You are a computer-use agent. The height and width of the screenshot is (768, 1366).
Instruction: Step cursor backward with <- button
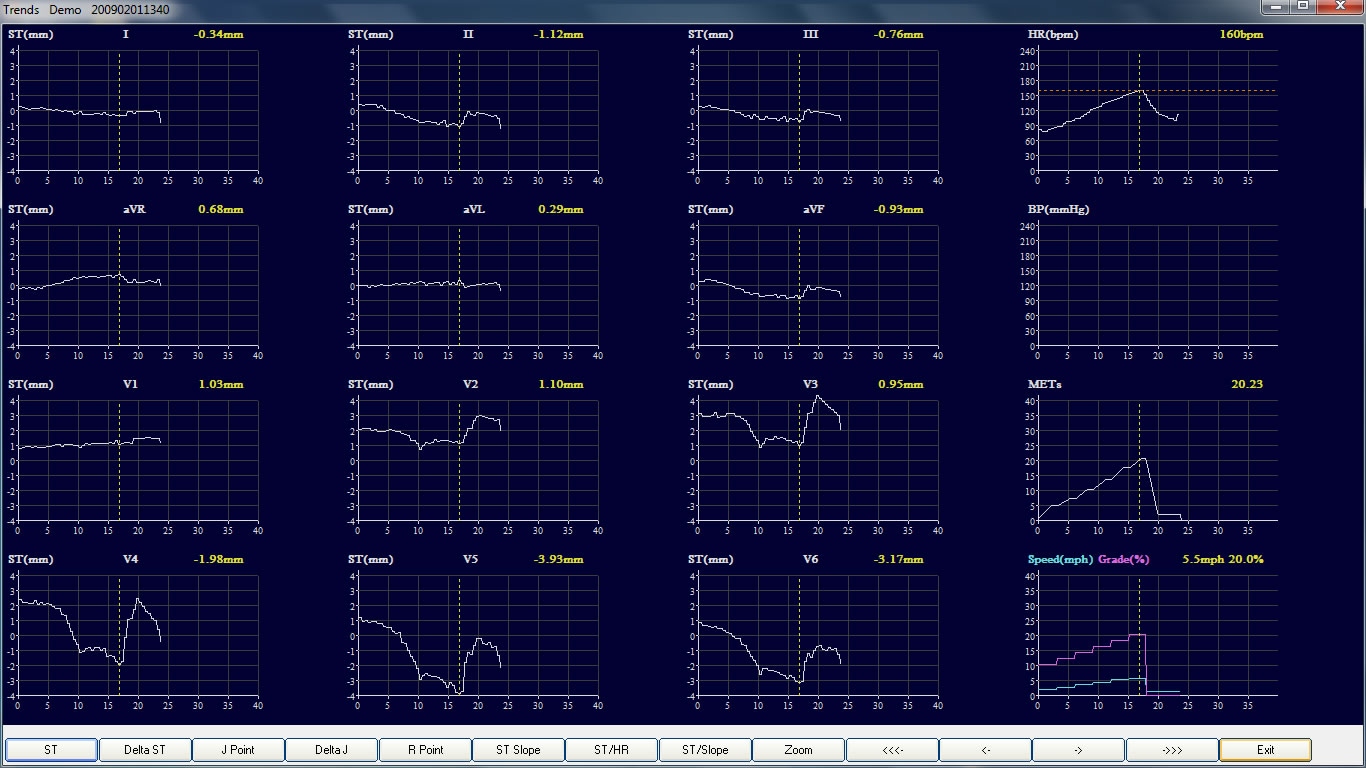[985, 749]
